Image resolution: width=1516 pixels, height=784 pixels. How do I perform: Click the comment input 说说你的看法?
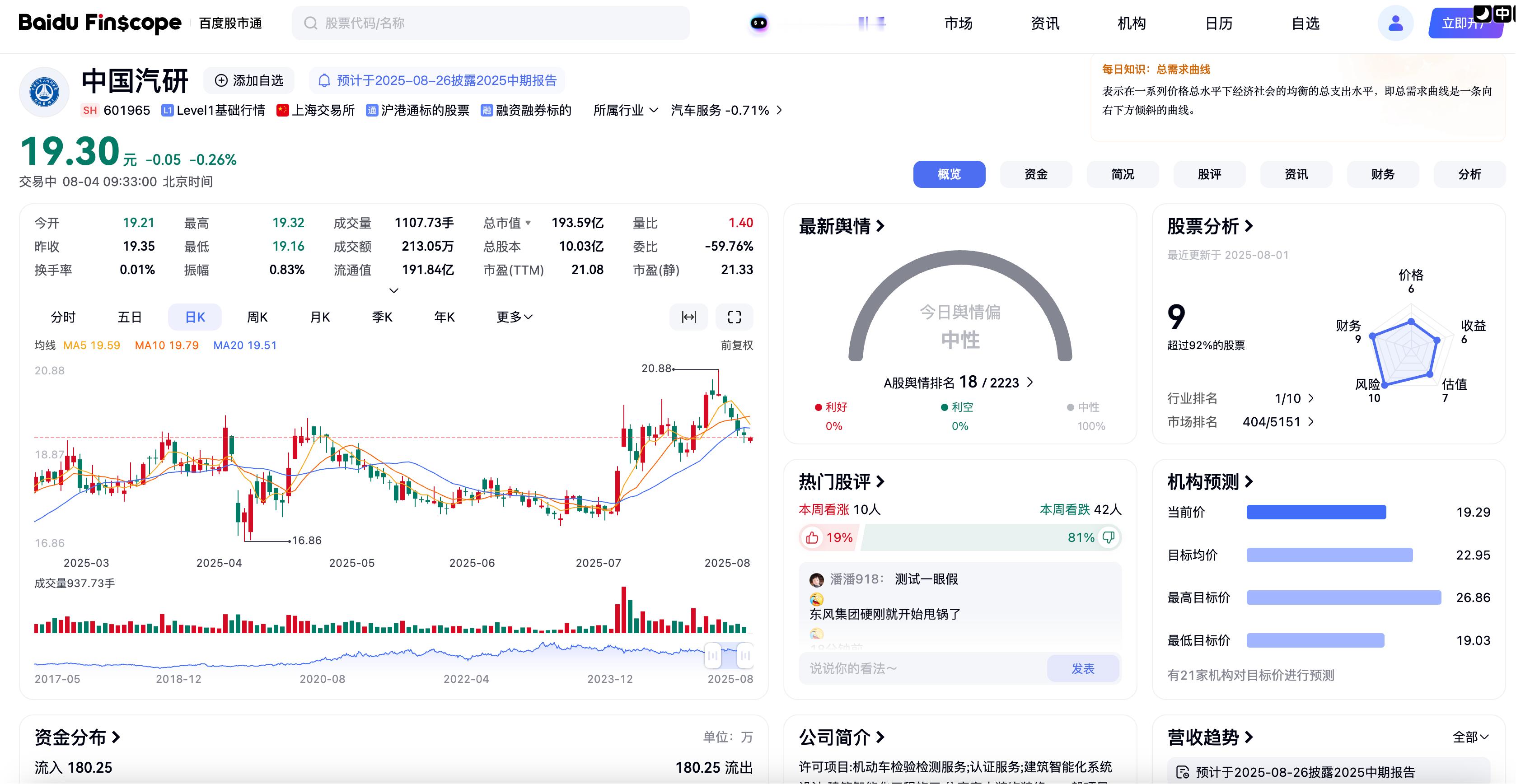coord(922,669)
